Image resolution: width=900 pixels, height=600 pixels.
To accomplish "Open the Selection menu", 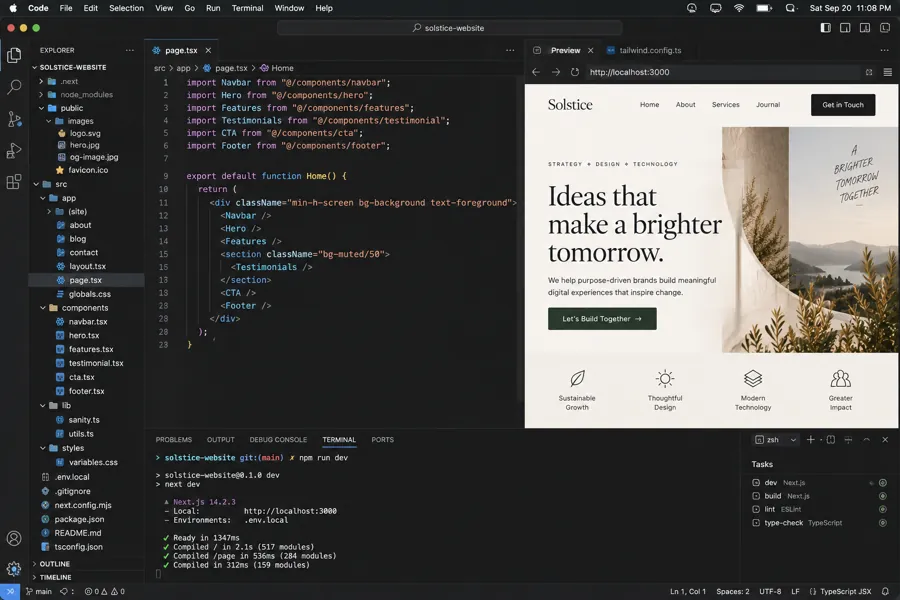I will point(126,8).
